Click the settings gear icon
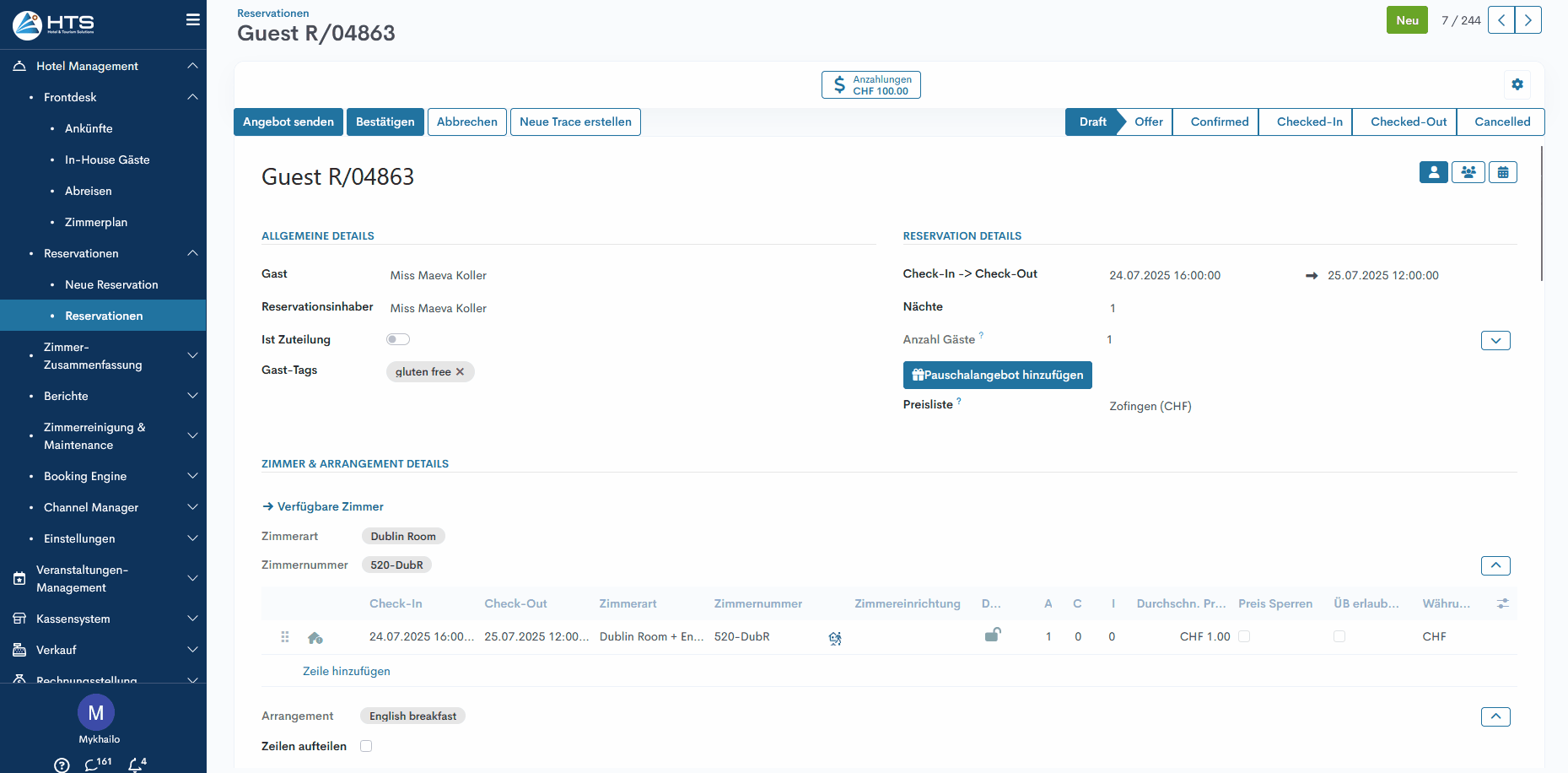Screen dimensions: 1568x773 pos(1517,84)
